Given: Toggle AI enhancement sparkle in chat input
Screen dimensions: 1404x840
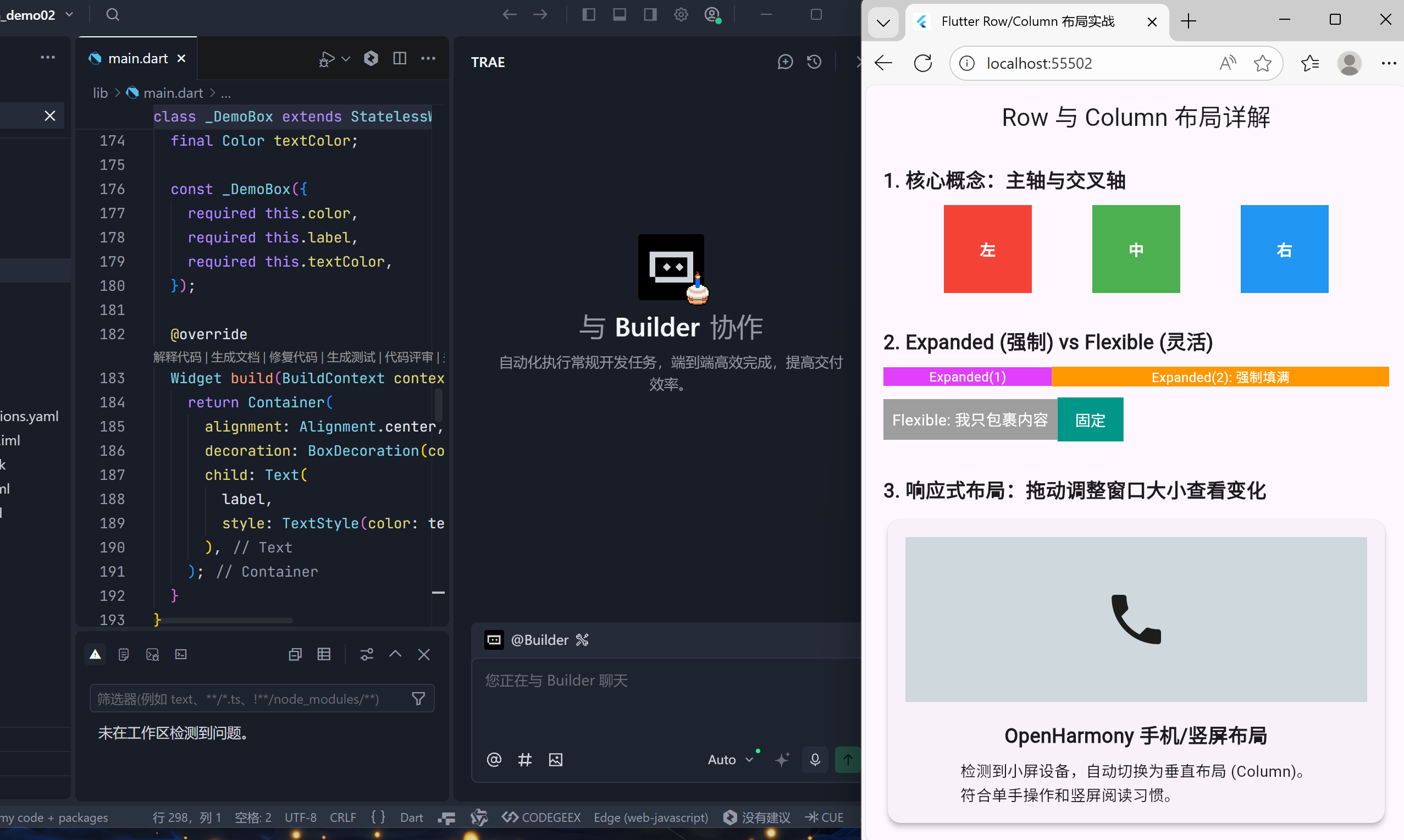Looking at the screenshot, I should click(x=783, y=760).
